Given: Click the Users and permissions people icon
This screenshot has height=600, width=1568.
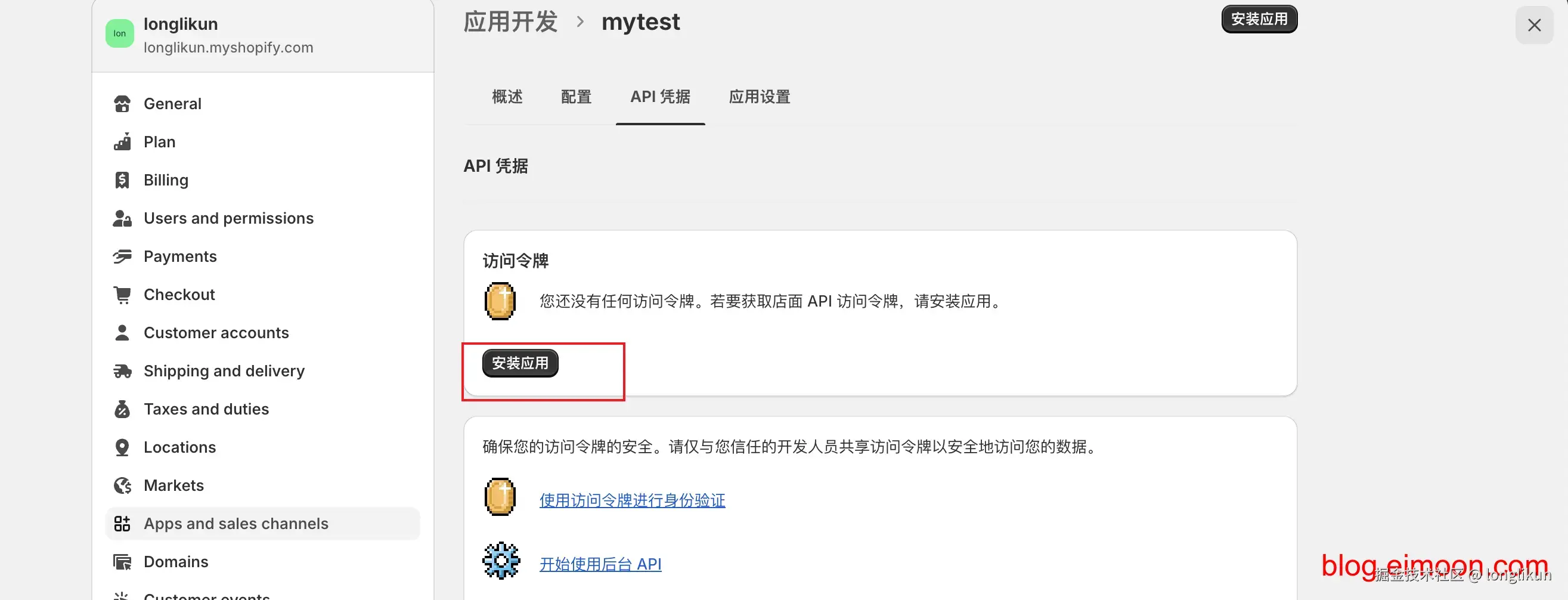Looking at the screenshot, I should click(x=122, y=218).
